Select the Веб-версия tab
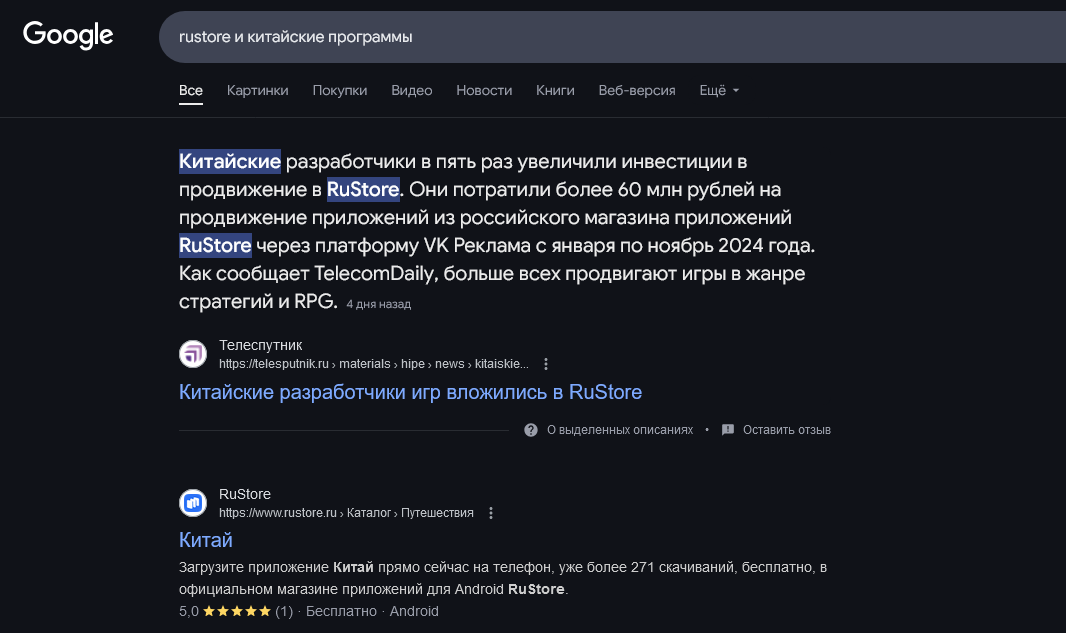Viewport: 1066px width, 633px height. point(637,90)
